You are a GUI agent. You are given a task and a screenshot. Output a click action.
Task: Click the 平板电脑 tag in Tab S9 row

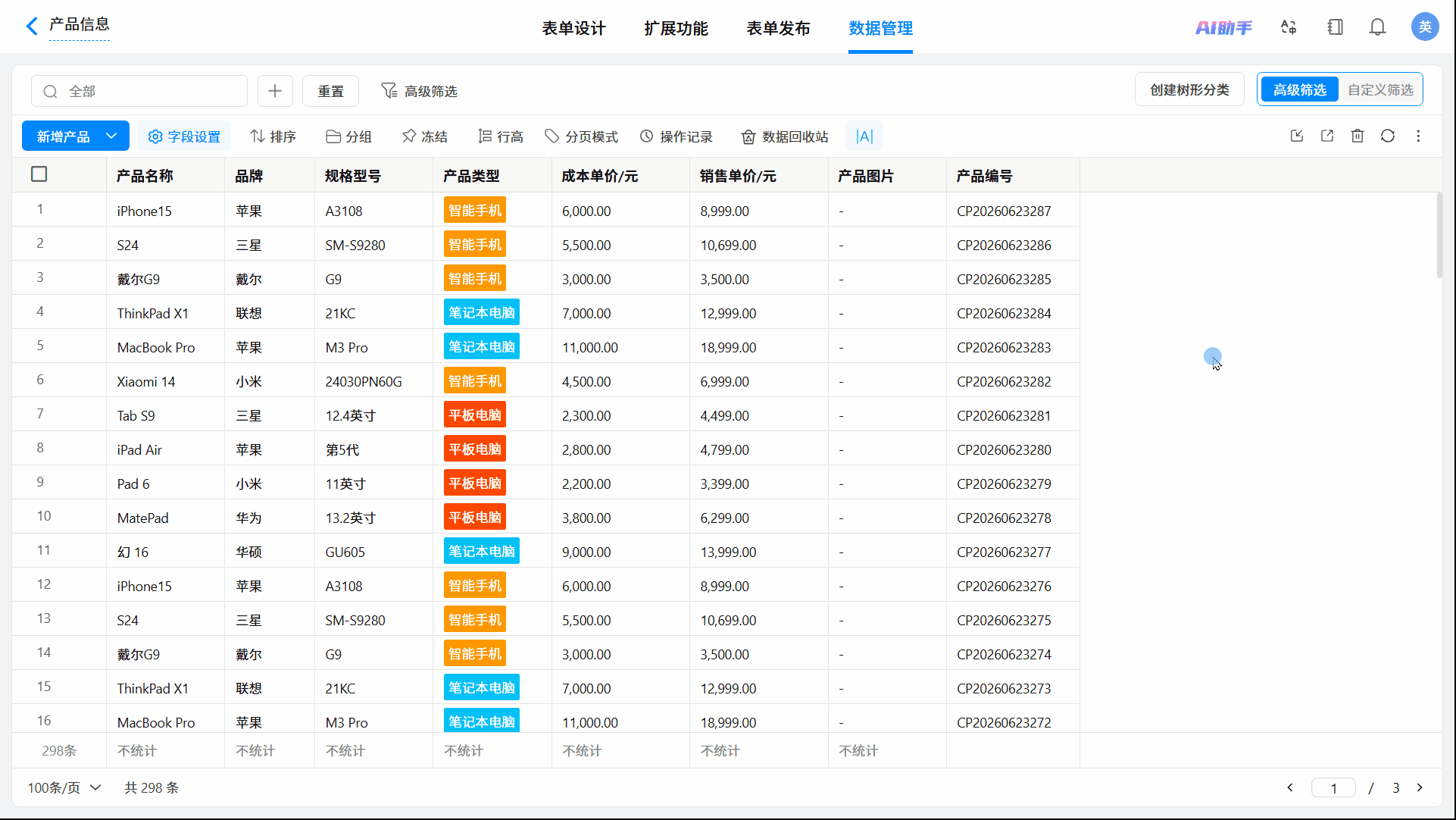coord(475,415)
